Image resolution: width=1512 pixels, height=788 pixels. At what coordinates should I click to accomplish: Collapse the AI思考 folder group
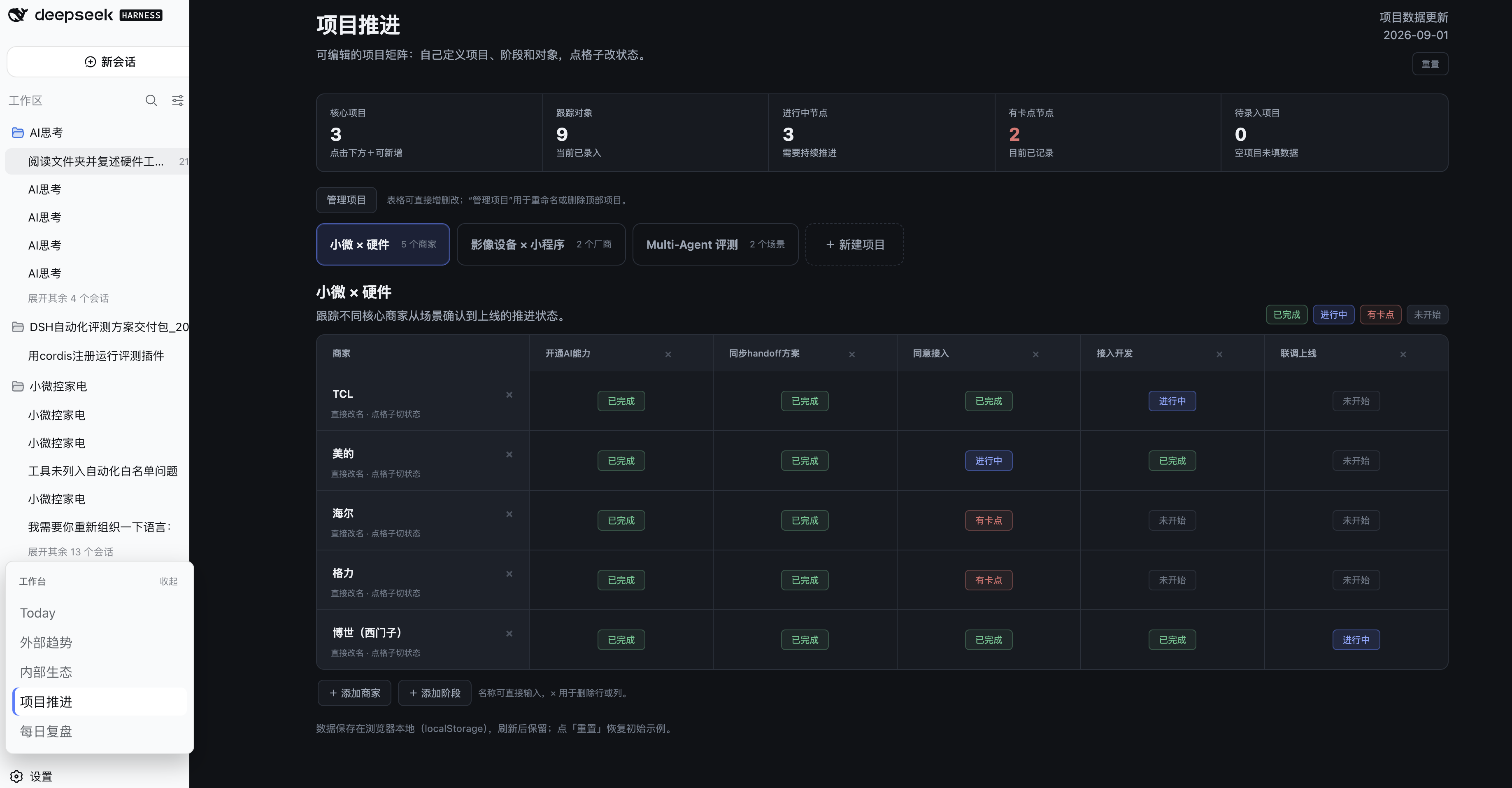click(x=46, y=133)
